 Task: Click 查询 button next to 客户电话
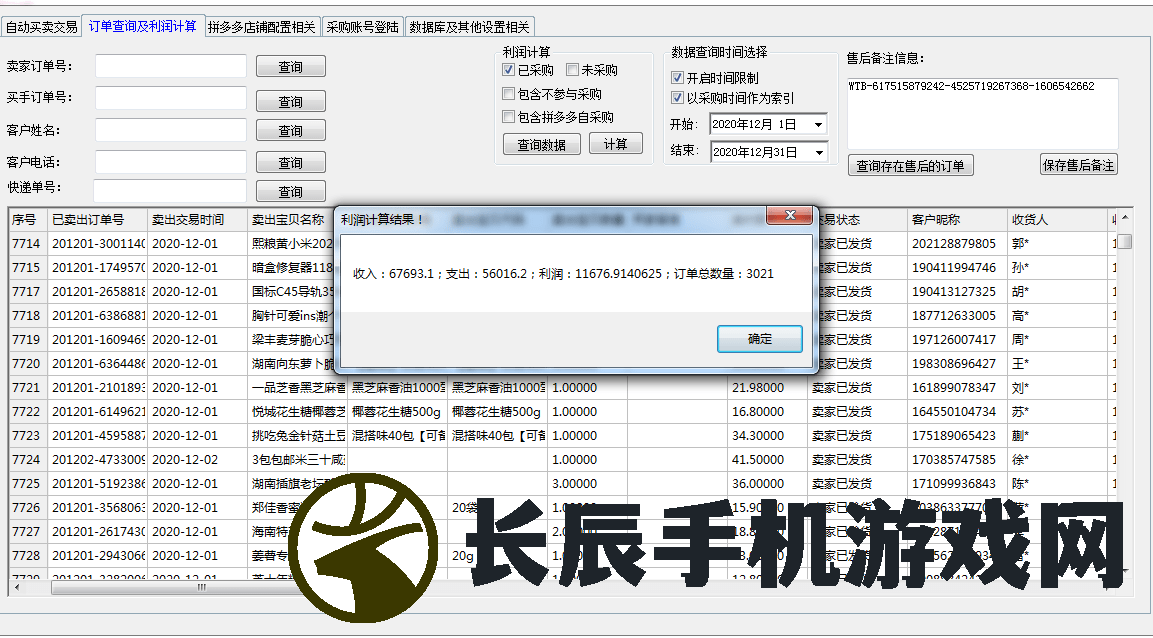pos(290,162)
